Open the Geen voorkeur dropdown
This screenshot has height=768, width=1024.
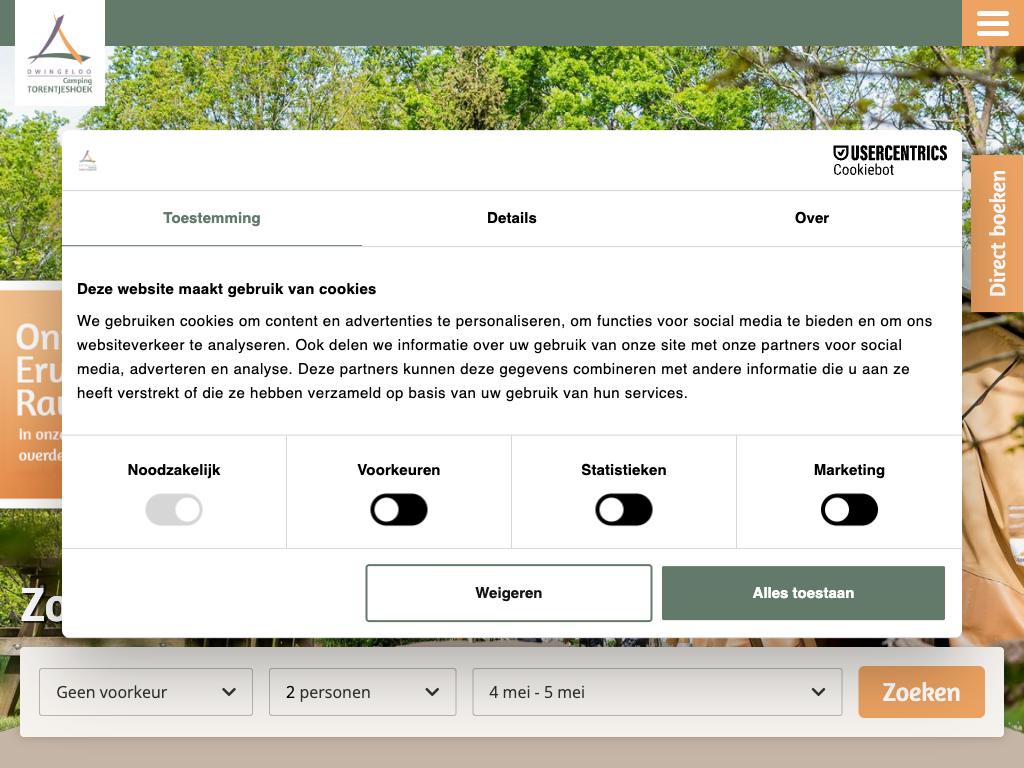(x=146, y=692)
